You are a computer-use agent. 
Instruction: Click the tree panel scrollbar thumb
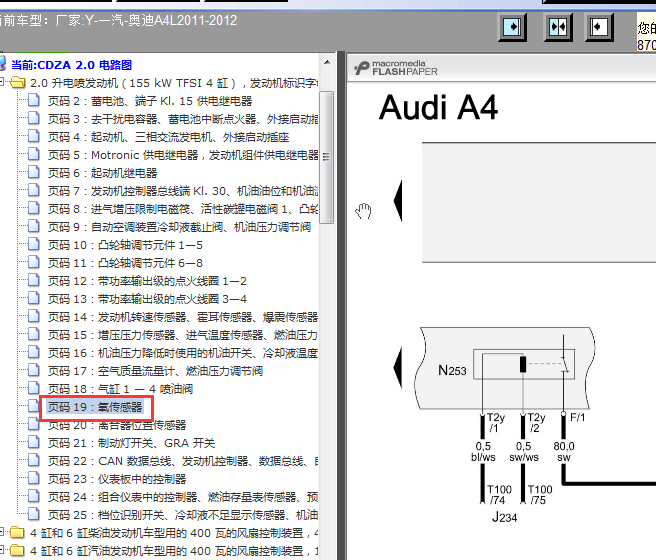click(327, 157)
